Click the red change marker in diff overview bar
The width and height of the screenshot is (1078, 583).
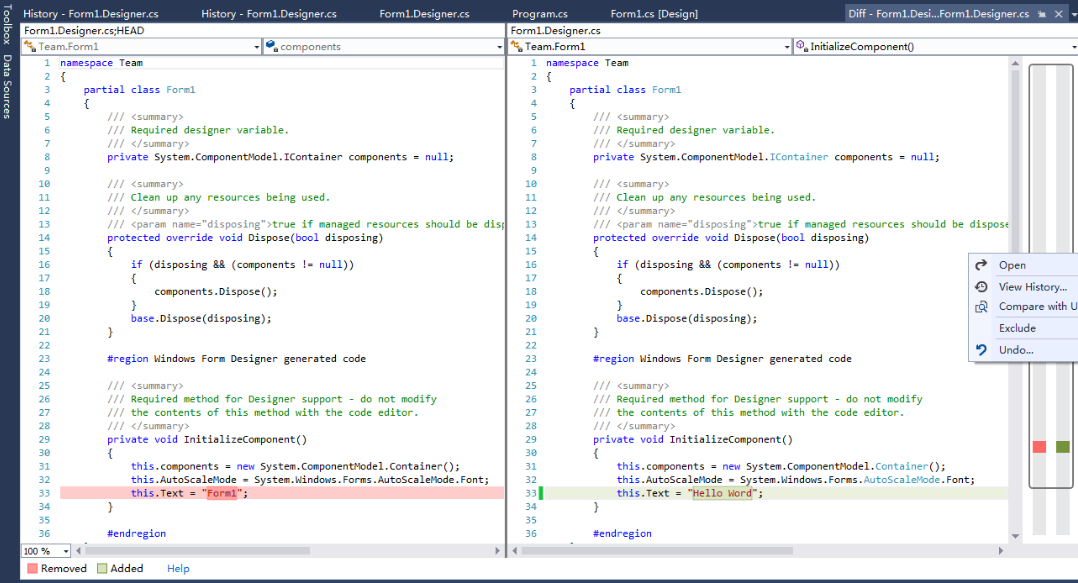[1038, 447]
